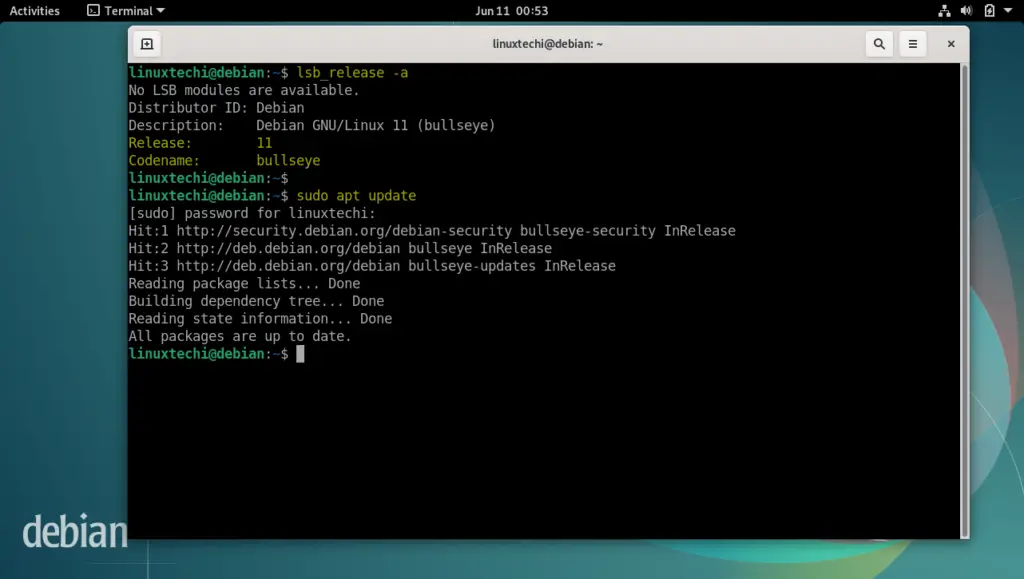Open the network status icon
1024x579 pixels.
tap(944, 10)
